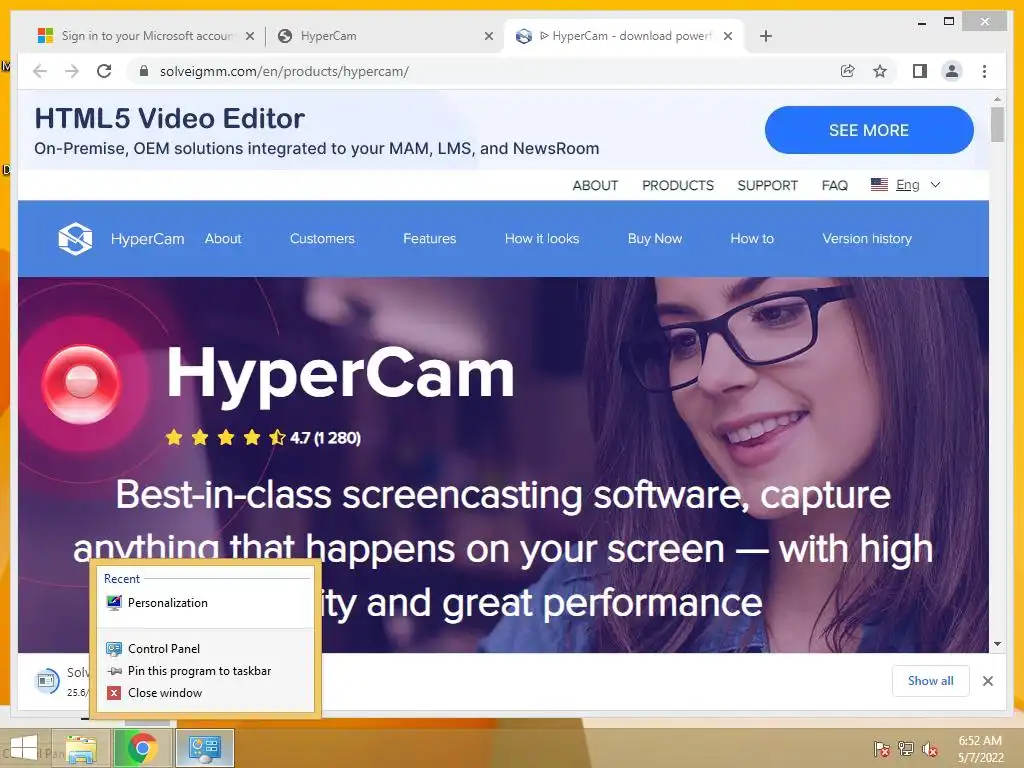Click the US flag language icon
This screenshot has height=768, width=1024.
click(879, 185)
